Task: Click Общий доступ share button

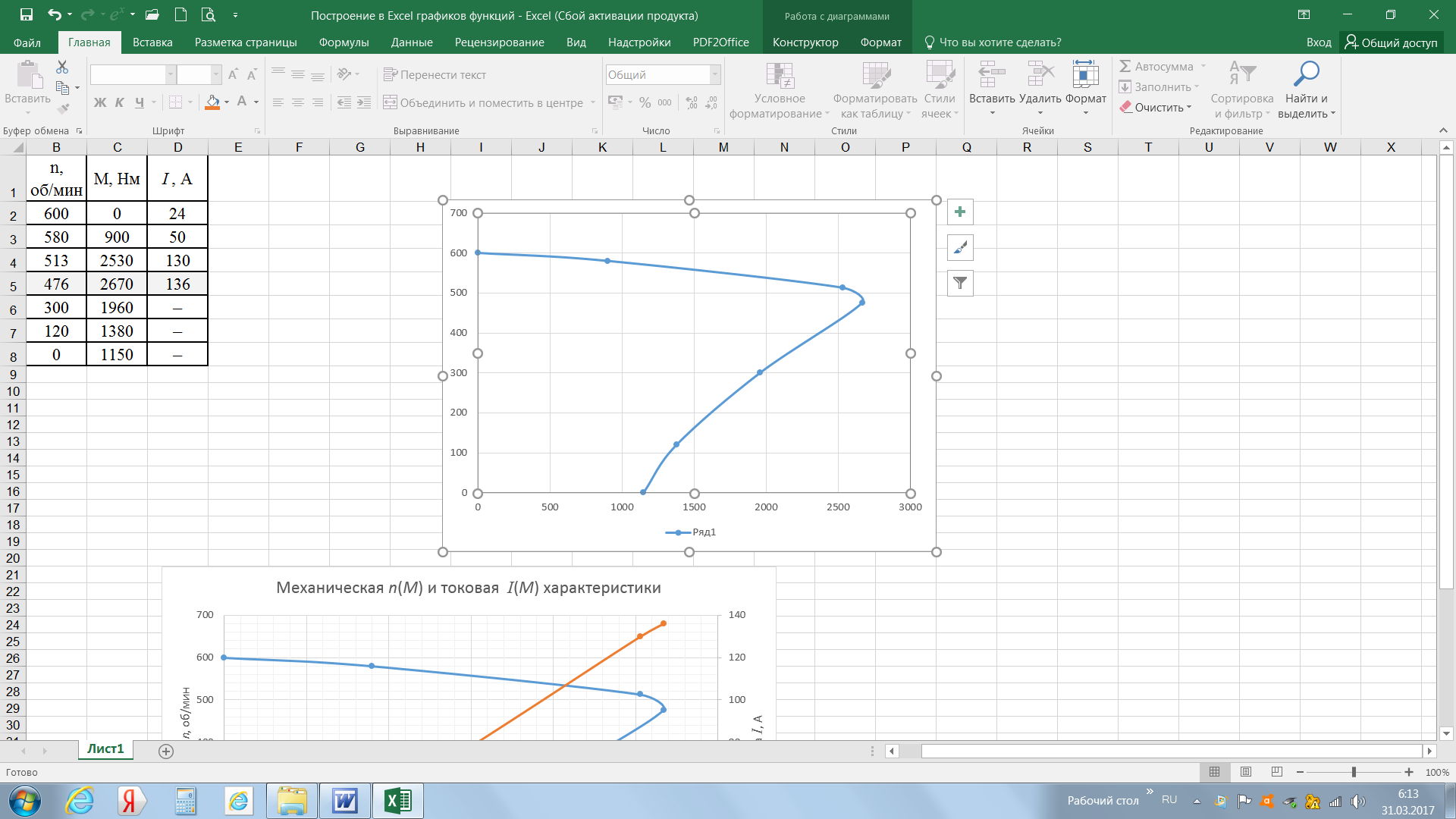Action: click(1390, 42)
